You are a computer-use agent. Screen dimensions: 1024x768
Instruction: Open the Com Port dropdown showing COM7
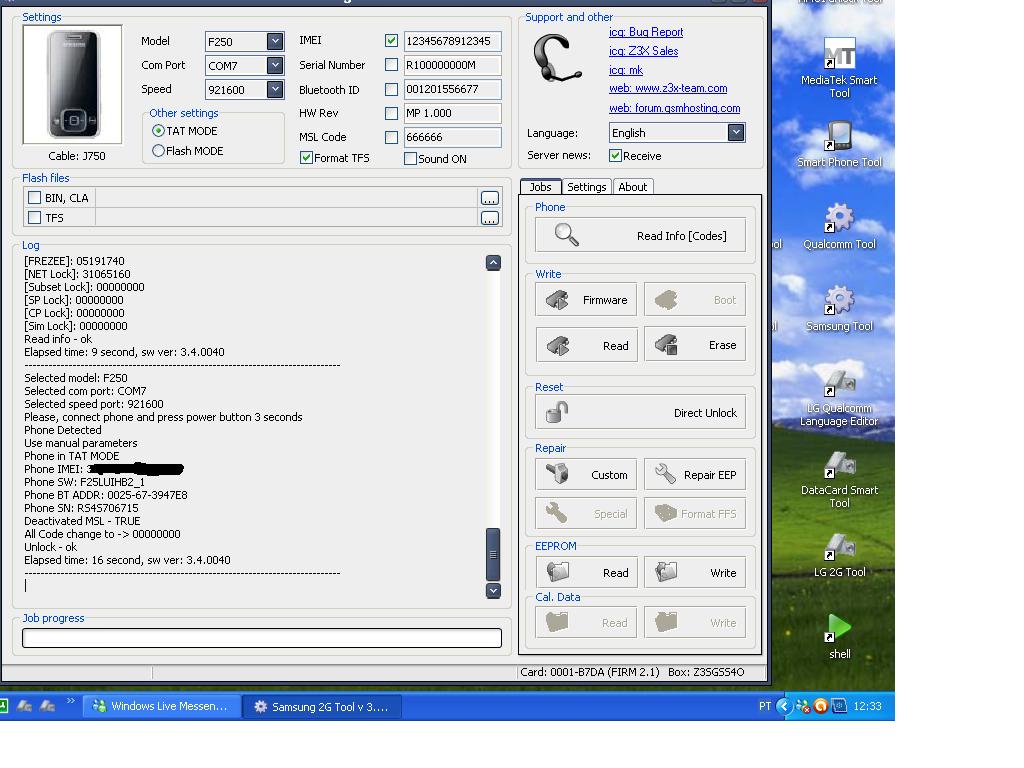click(274, 65)
